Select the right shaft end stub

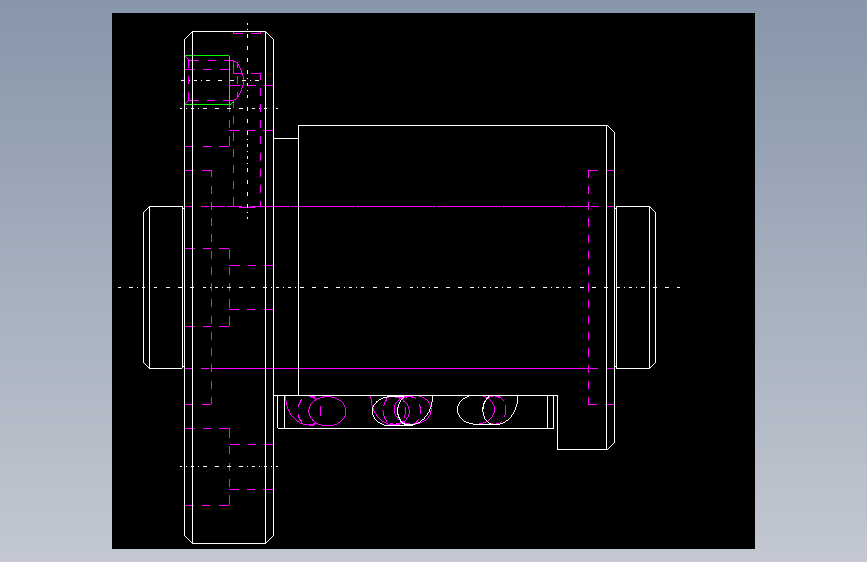[x=635, y=287]
